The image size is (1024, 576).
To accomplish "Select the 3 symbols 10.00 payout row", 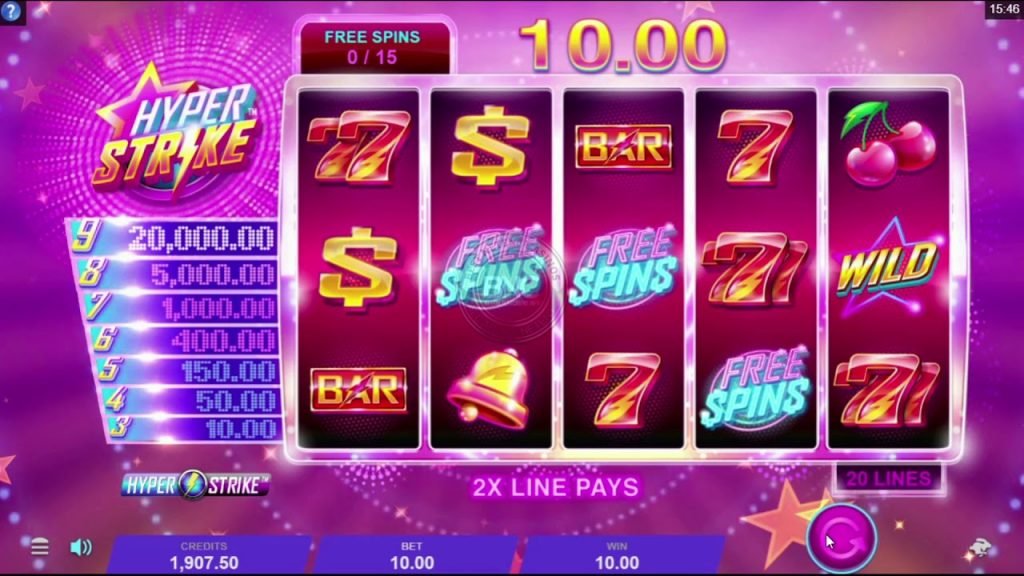I will (194, 428).
